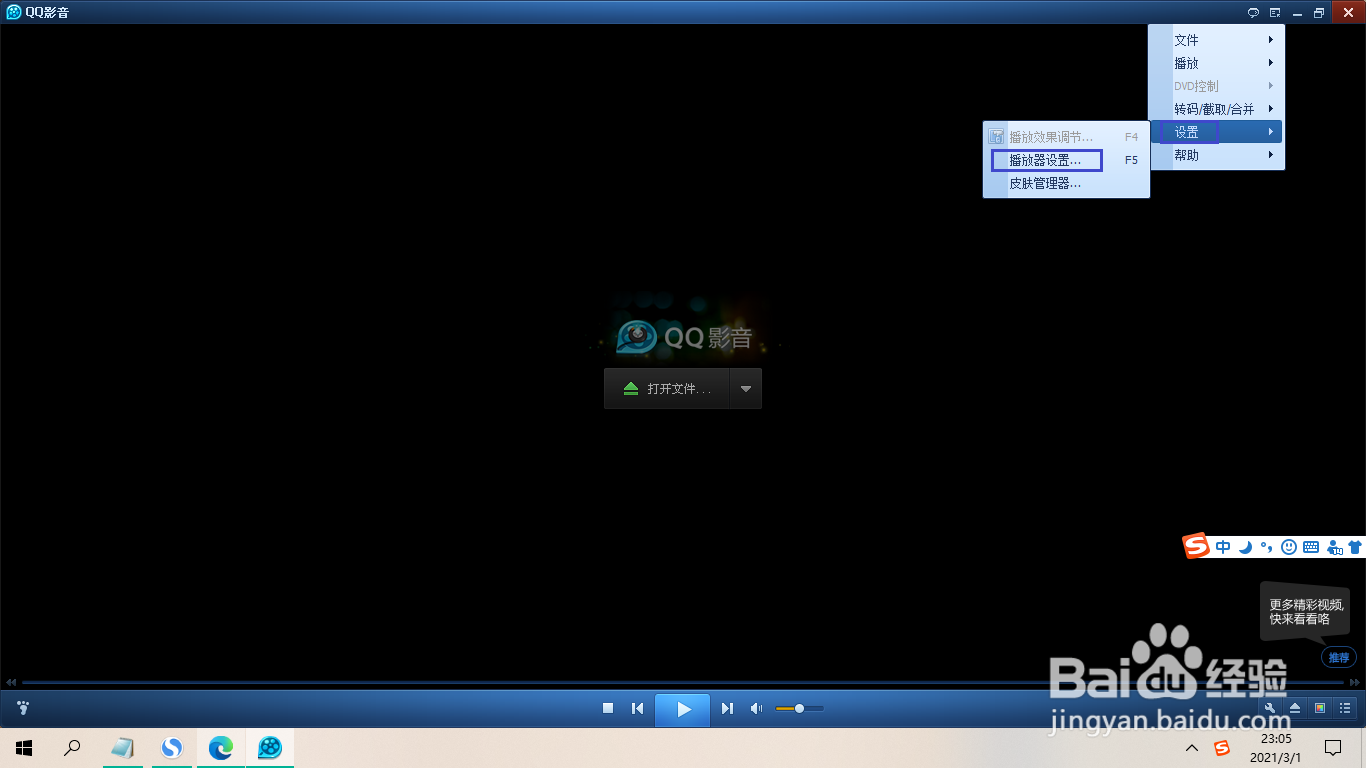
Task: Click Sogou icon in system tray
Action: point(1221,748)
